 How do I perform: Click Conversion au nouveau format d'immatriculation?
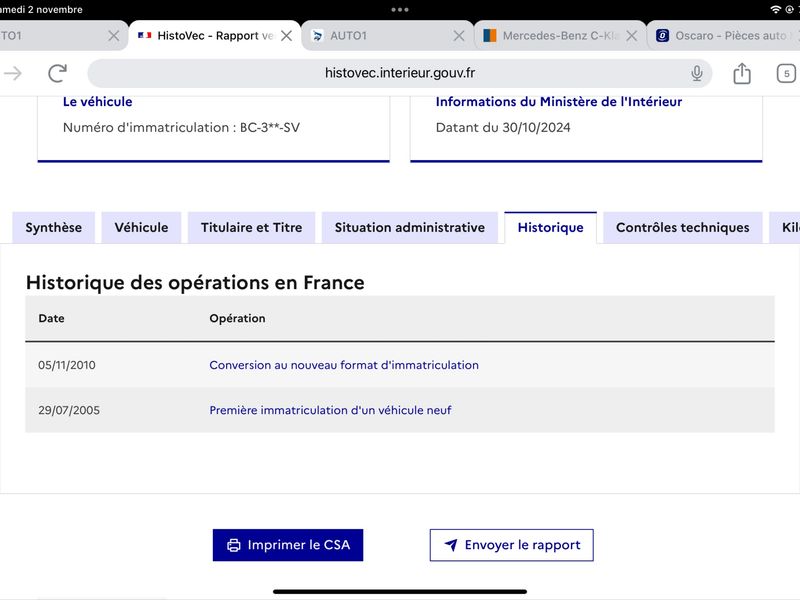pyautogui.click(x=344, y=365)
